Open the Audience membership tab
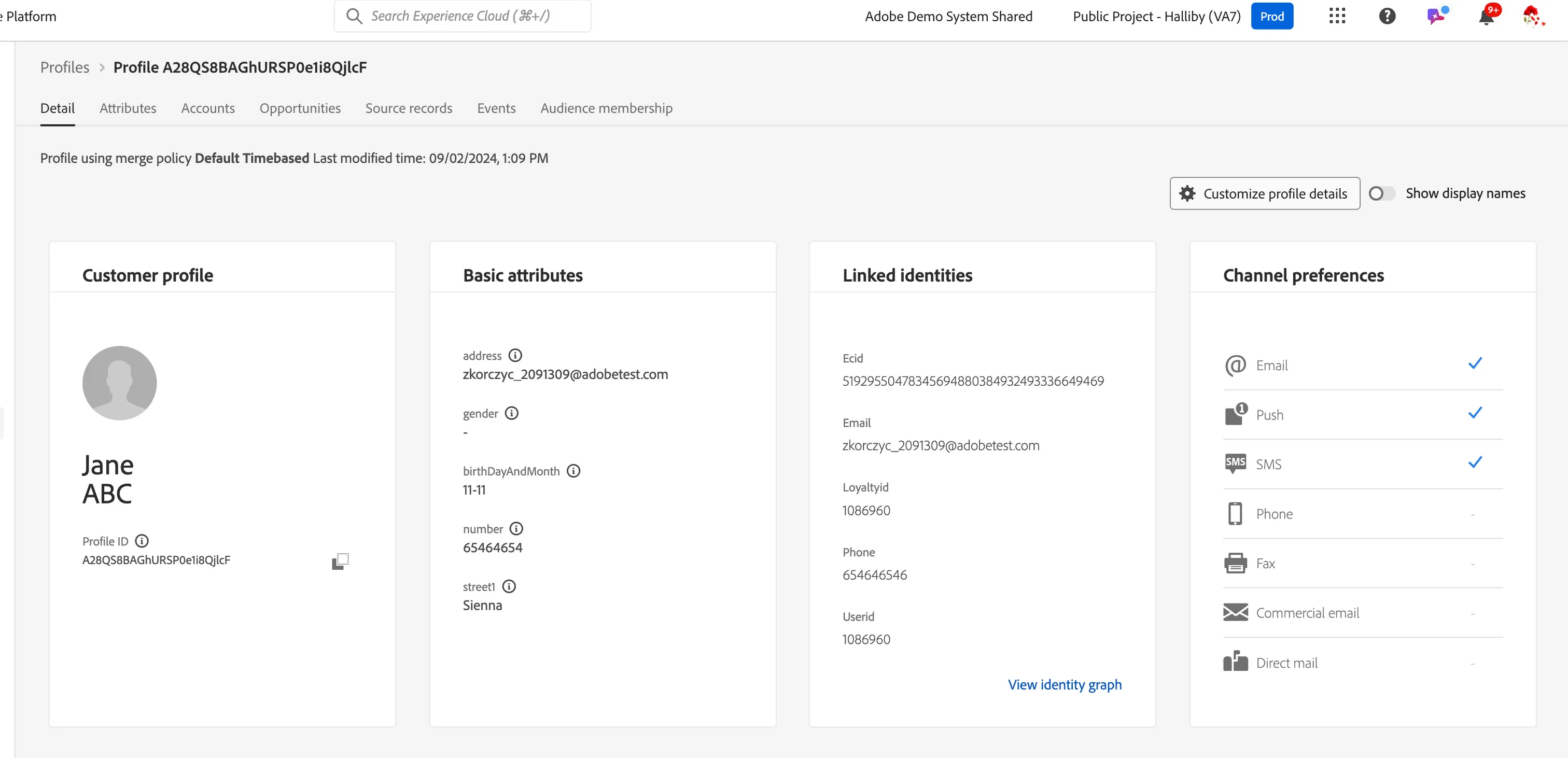 (x=606, y=108)
